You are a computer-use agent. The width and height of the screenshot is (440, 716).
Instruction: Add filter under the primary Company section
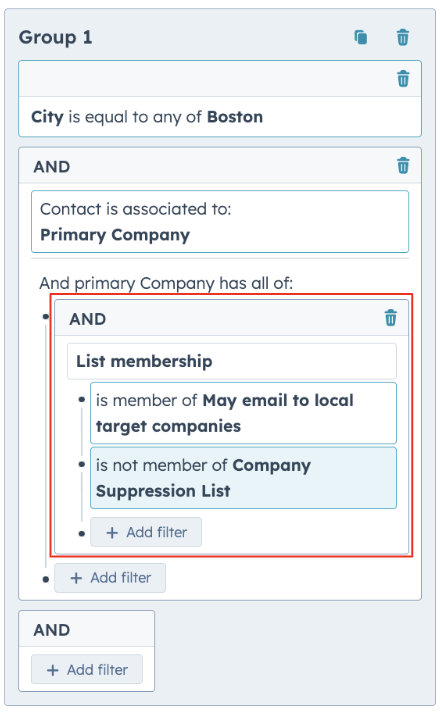click(110, 578)
